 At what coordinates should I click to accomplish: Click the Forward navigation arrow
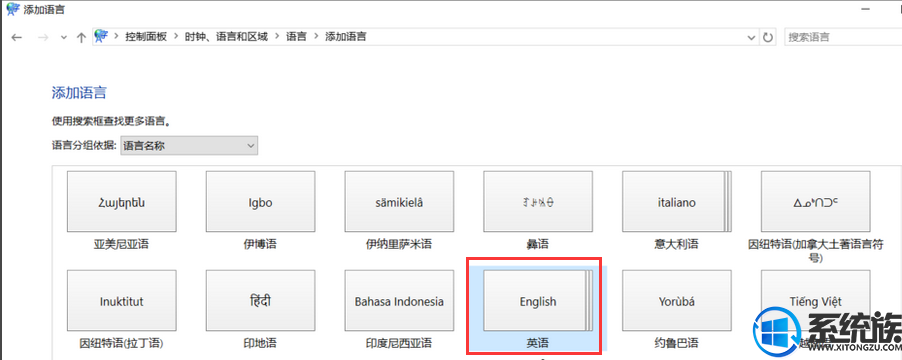pos(43,37)
